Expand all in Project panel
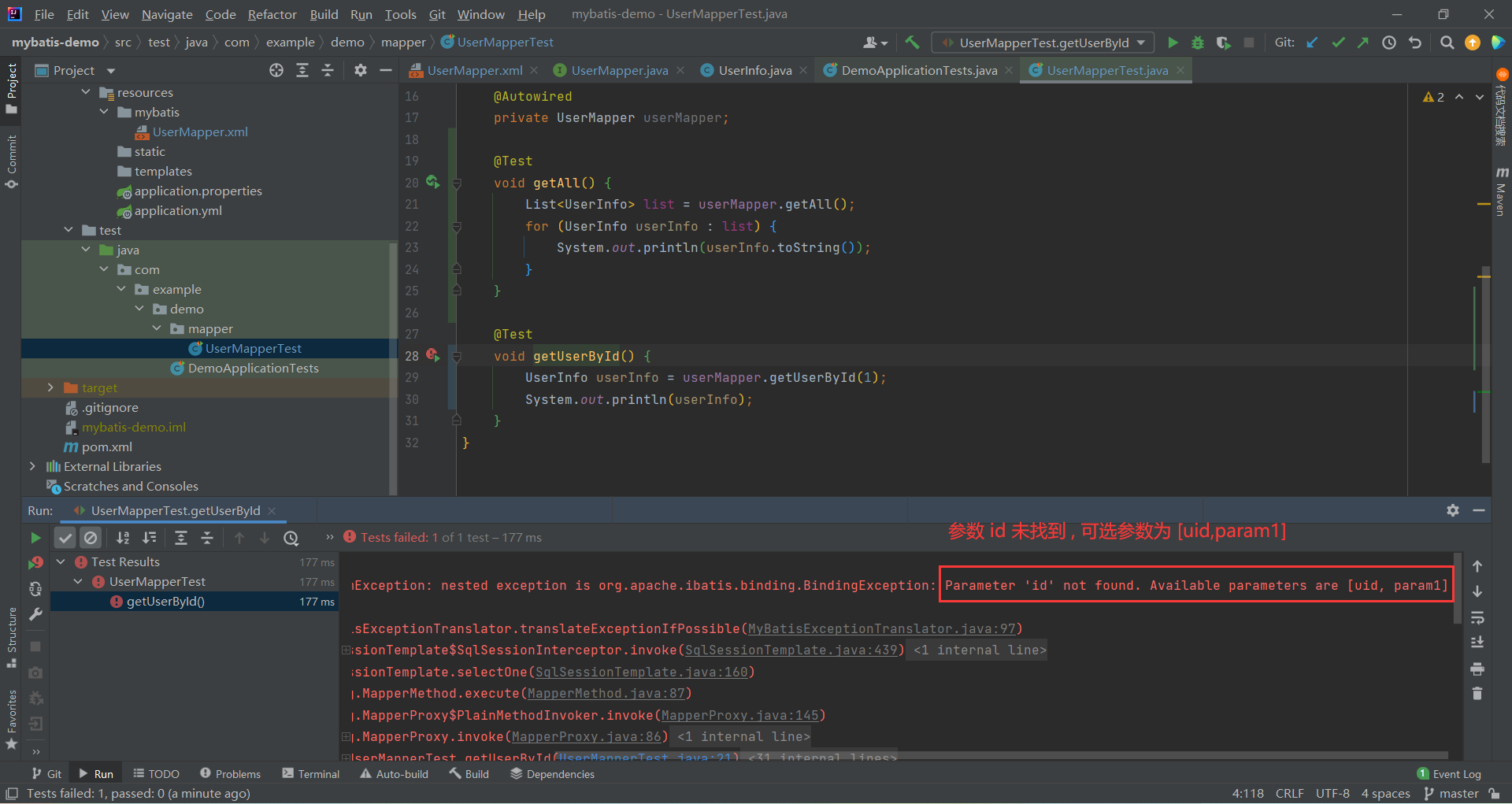This screenshot has height=804, width=1512. [302, 71]
